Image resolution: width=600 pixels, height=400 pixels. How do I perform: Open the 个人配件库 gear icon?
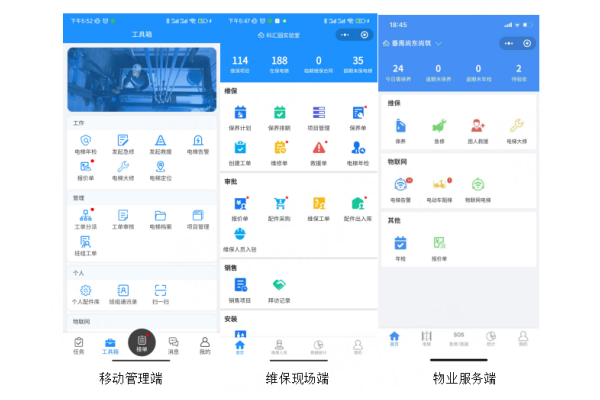coord(86,291)
